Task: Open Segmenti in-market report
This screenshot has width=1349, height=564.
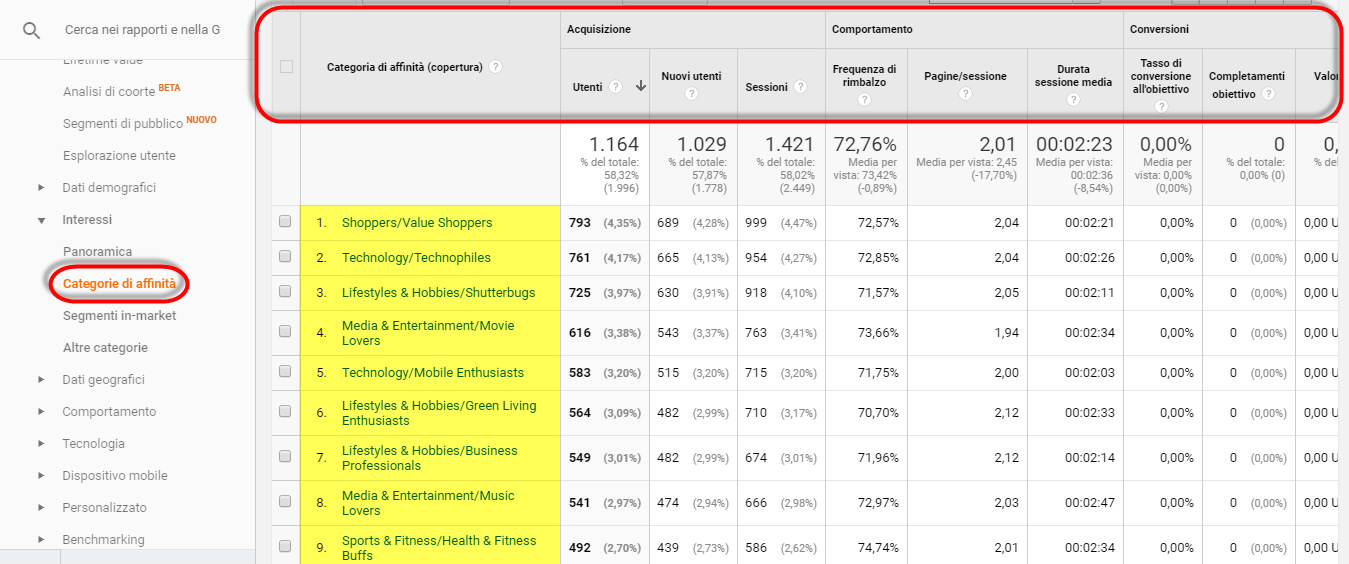Action: 119,315
